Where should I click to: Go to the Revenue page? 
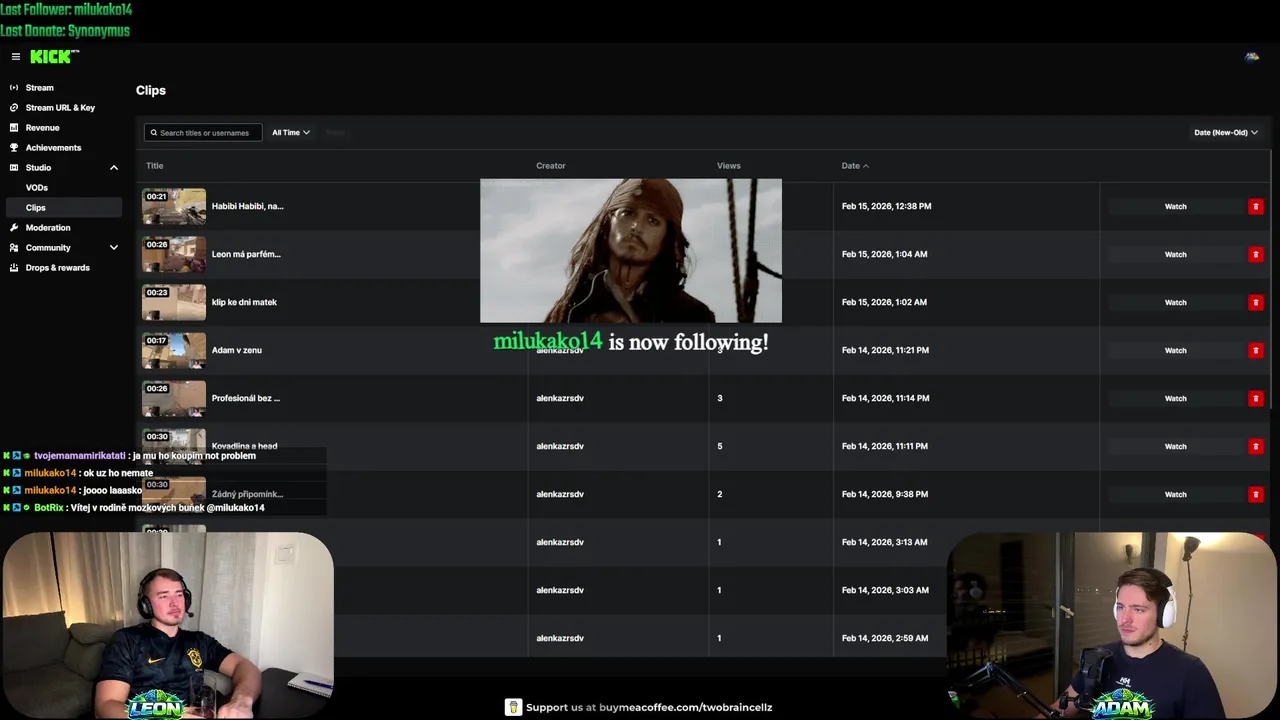coord(42,128)
